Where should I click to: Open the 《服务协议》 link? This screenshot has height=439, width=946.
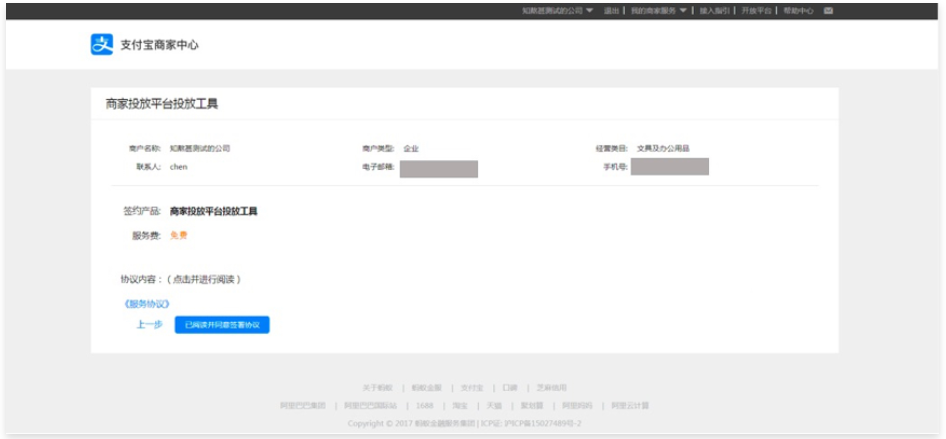(146, 304)
